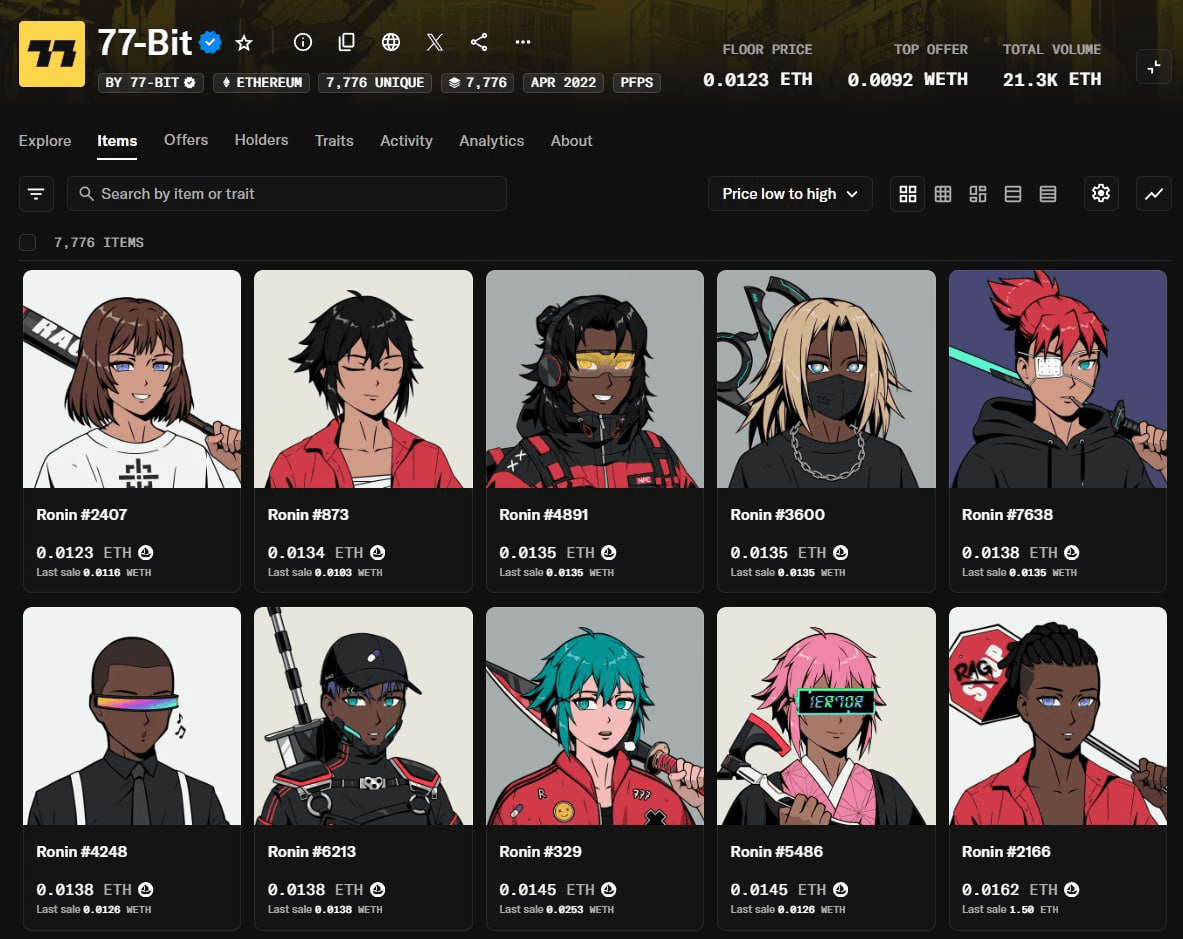Open the filter panel icon beside search
This screenshot has width=1183, height=939.
pyautogui.click(x=36, y=194)
